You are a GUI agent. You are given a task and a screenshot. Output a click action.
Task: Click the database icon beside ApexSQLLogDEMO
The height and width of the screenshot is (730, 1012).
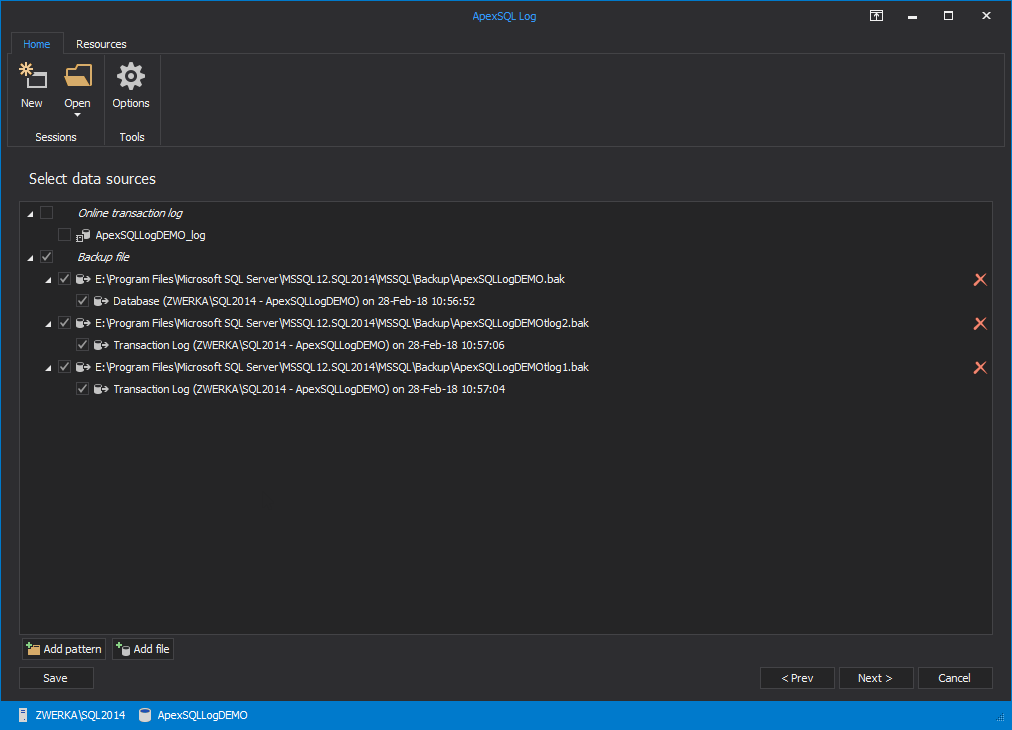click(145, 715)
